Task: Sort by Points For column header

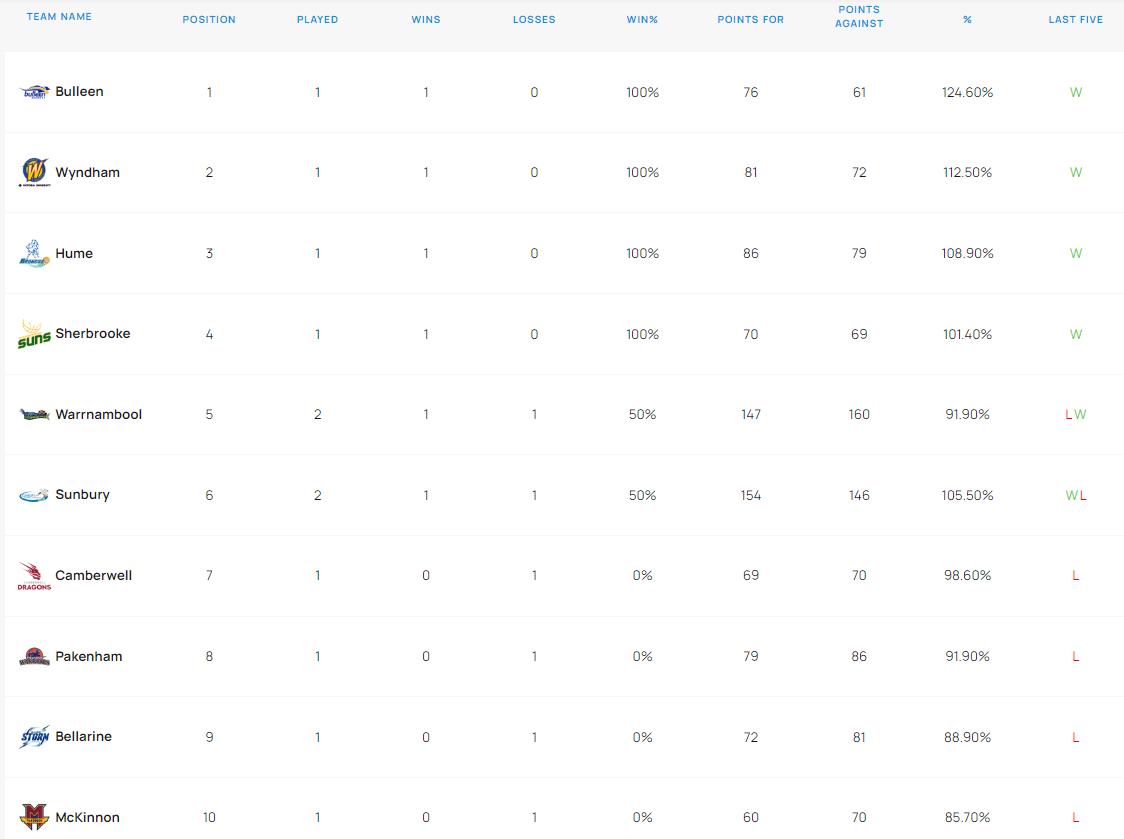Action: tap(751, 19)
